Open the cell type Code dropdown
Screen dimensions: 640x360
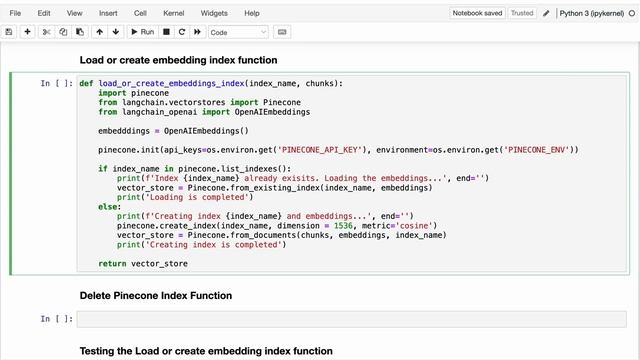pyautogui.click(x=238, y=32)
